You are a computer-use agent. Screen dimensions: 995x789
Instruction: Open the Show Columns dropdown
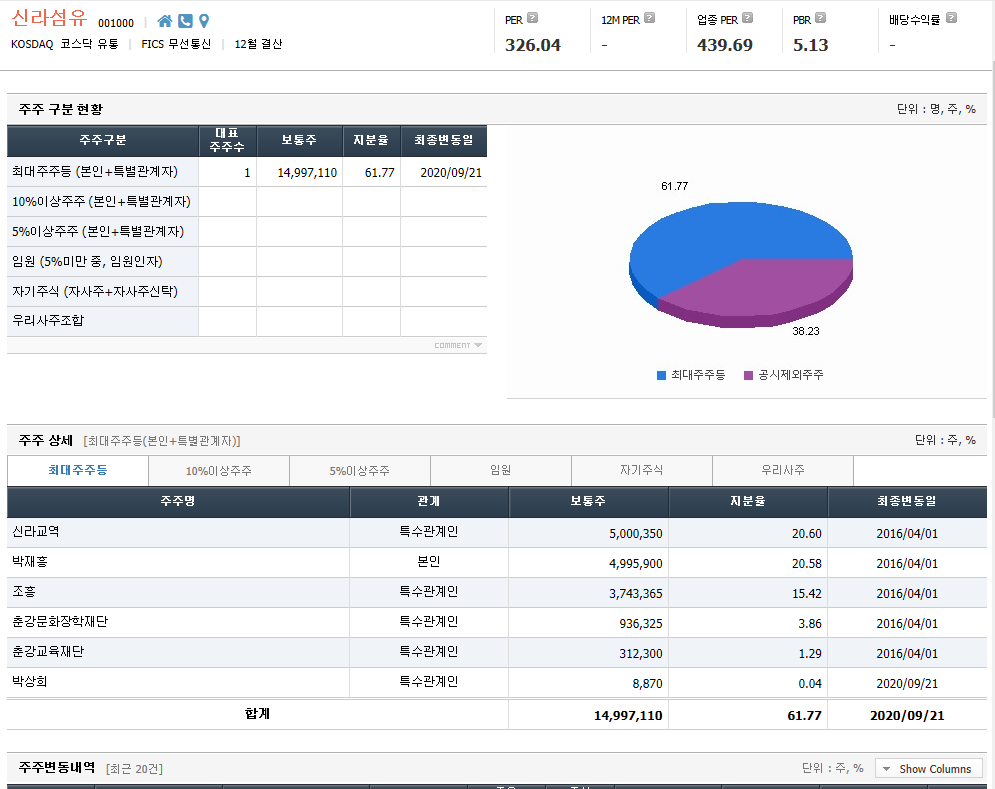click(x=928, y=769)
